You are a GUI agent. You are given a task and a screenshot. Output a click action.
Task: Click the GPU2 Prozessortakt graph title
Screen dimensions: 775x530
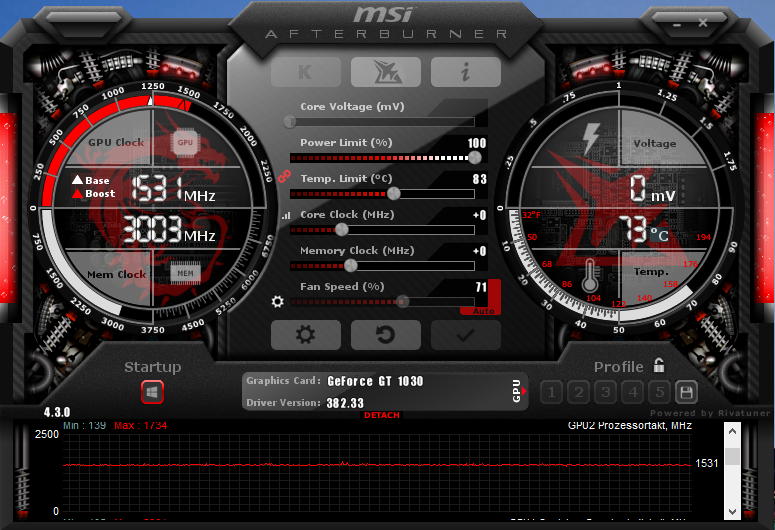[x=630, y=426]
